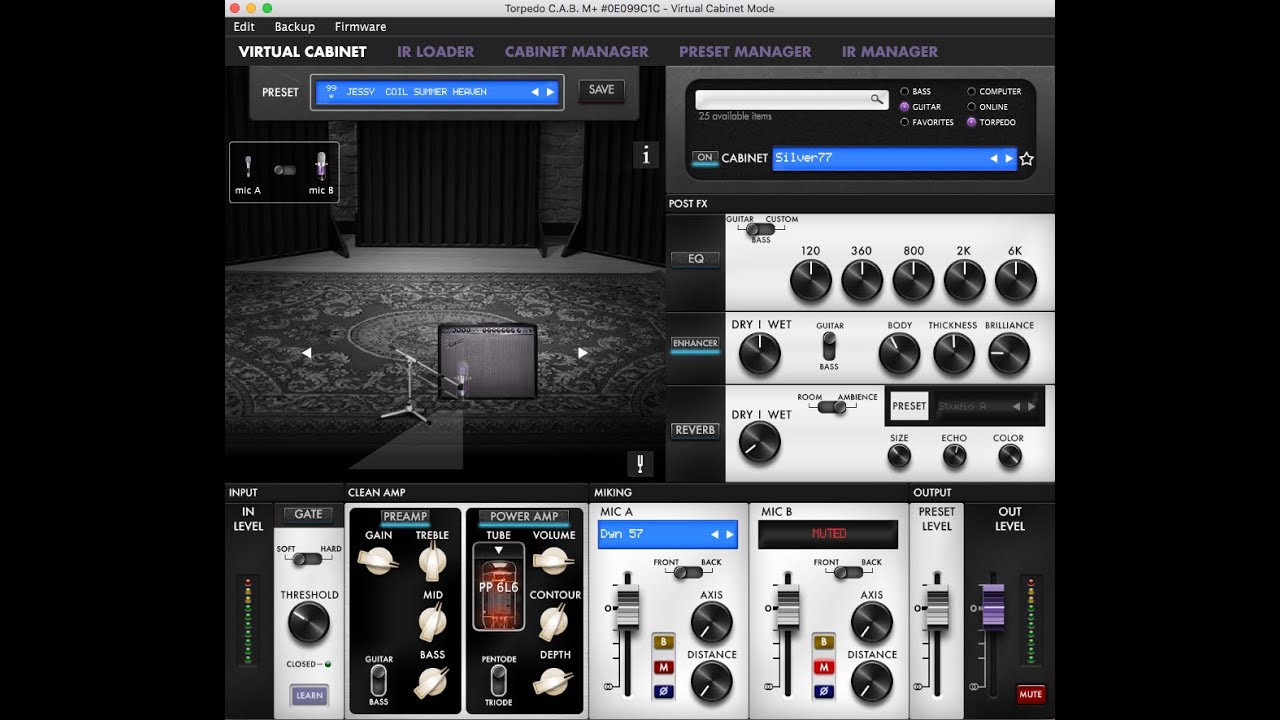Move the cabinet view left arrow

coord(307,352)
